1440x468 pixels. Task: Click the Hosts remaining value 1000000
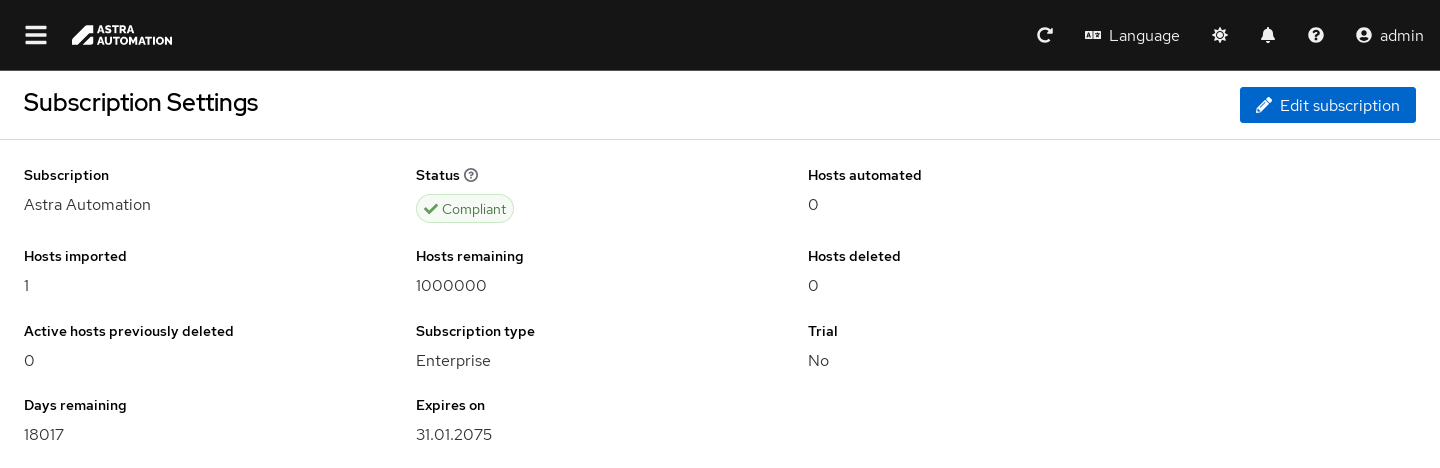[x=451, y=286]
